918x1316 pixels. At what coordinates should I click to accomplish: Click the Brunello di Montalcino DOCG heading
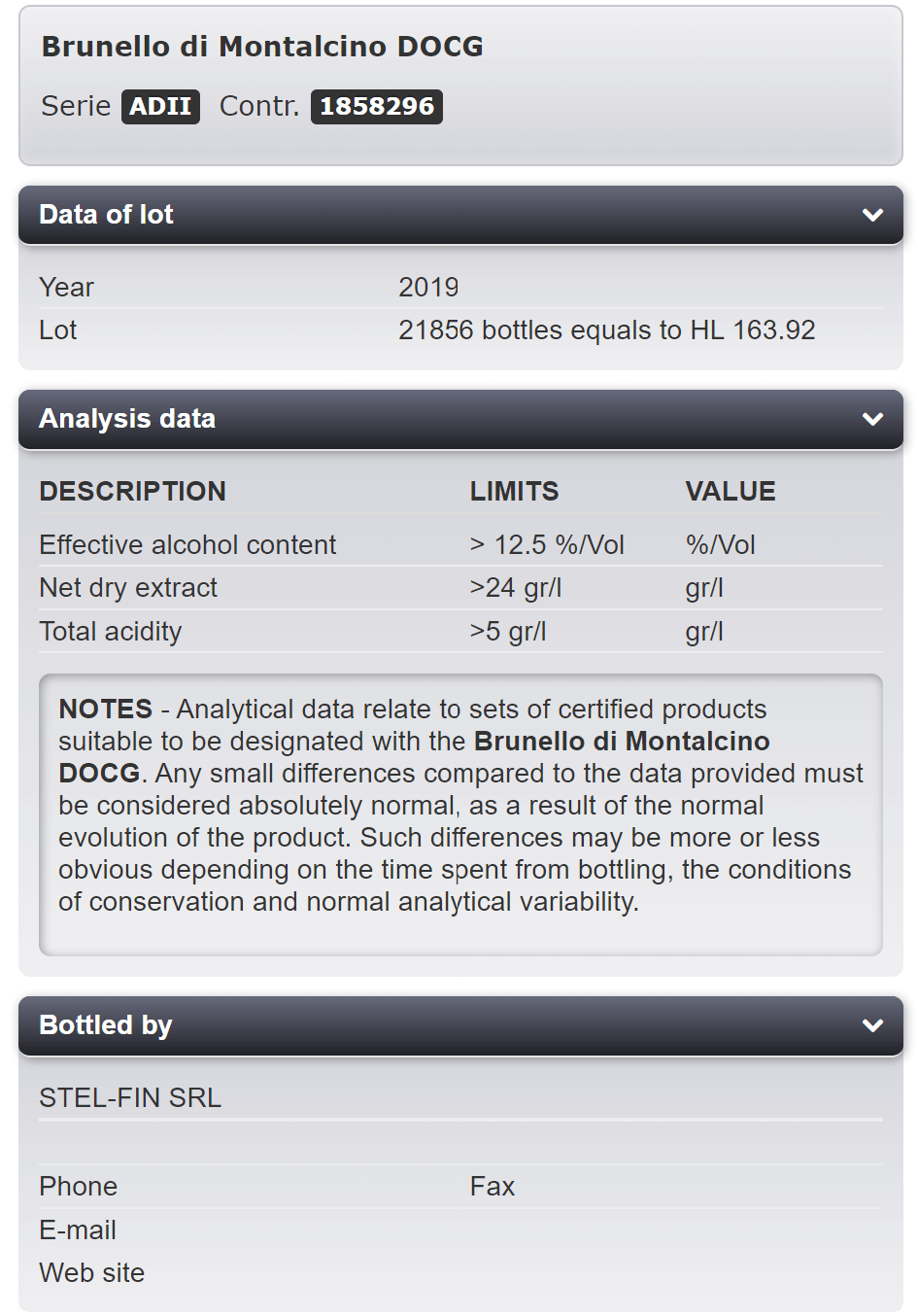pos(262,47)
